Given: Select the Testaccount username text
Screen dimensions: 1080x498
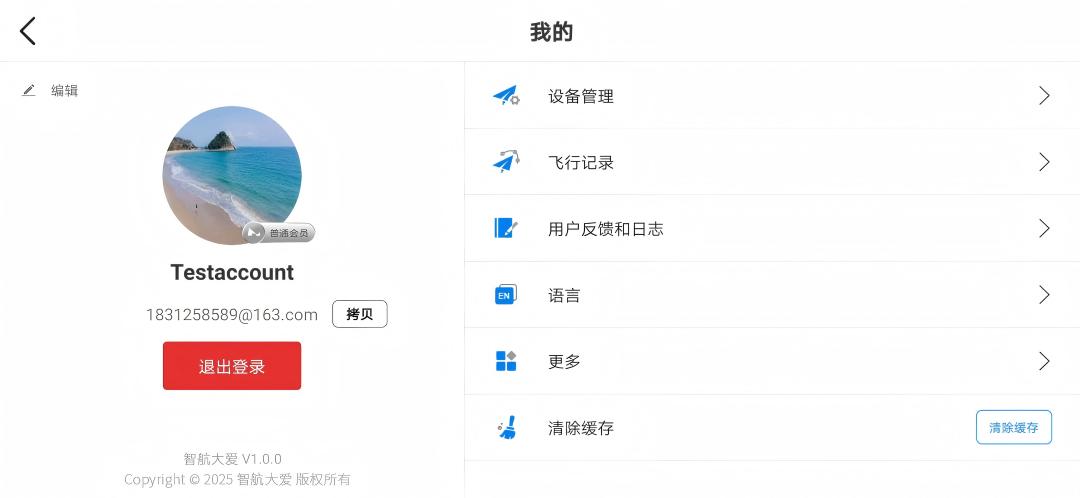Looking at the screenshot, I should point(232,272).
